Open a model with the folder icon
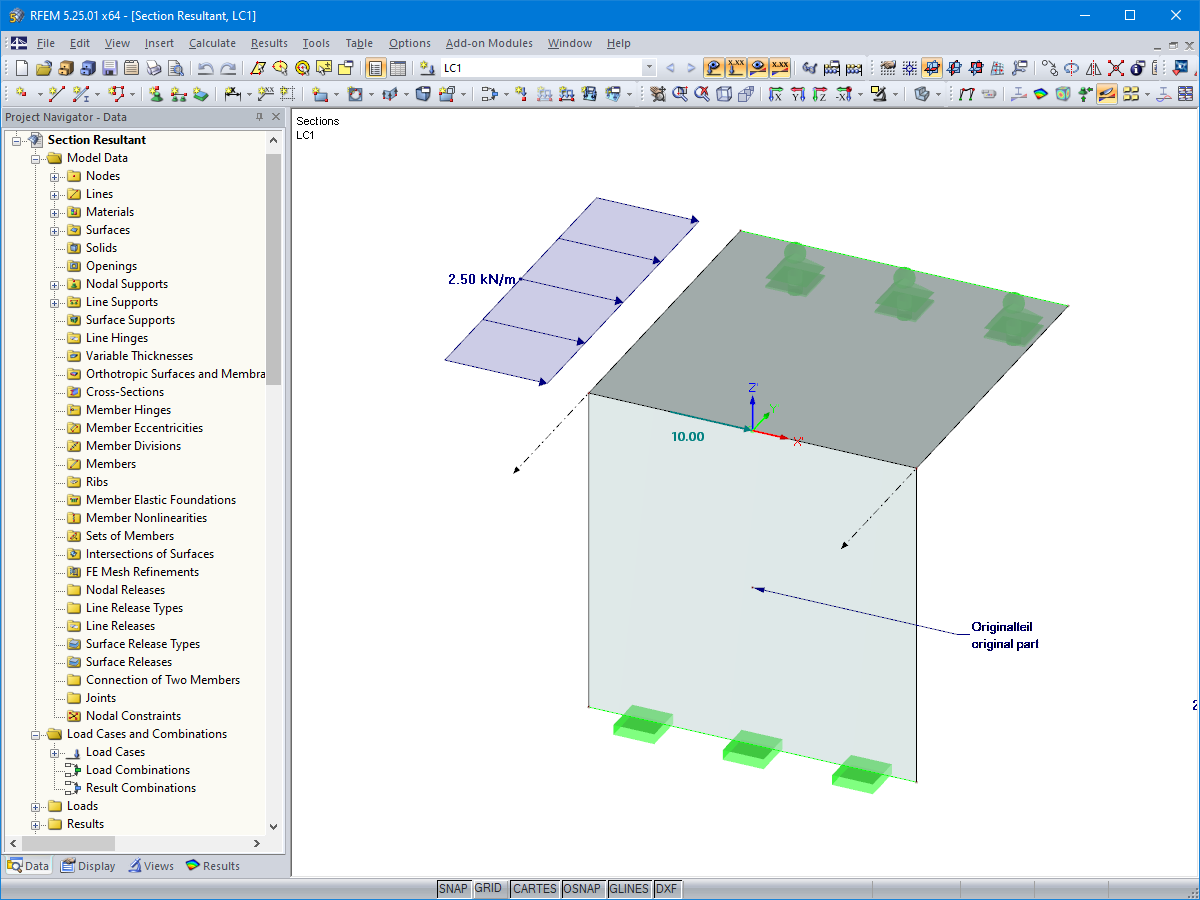Image resolution: width=1200 pixels, height=900 pixels. pyautogui.click(x=43, y=68)
